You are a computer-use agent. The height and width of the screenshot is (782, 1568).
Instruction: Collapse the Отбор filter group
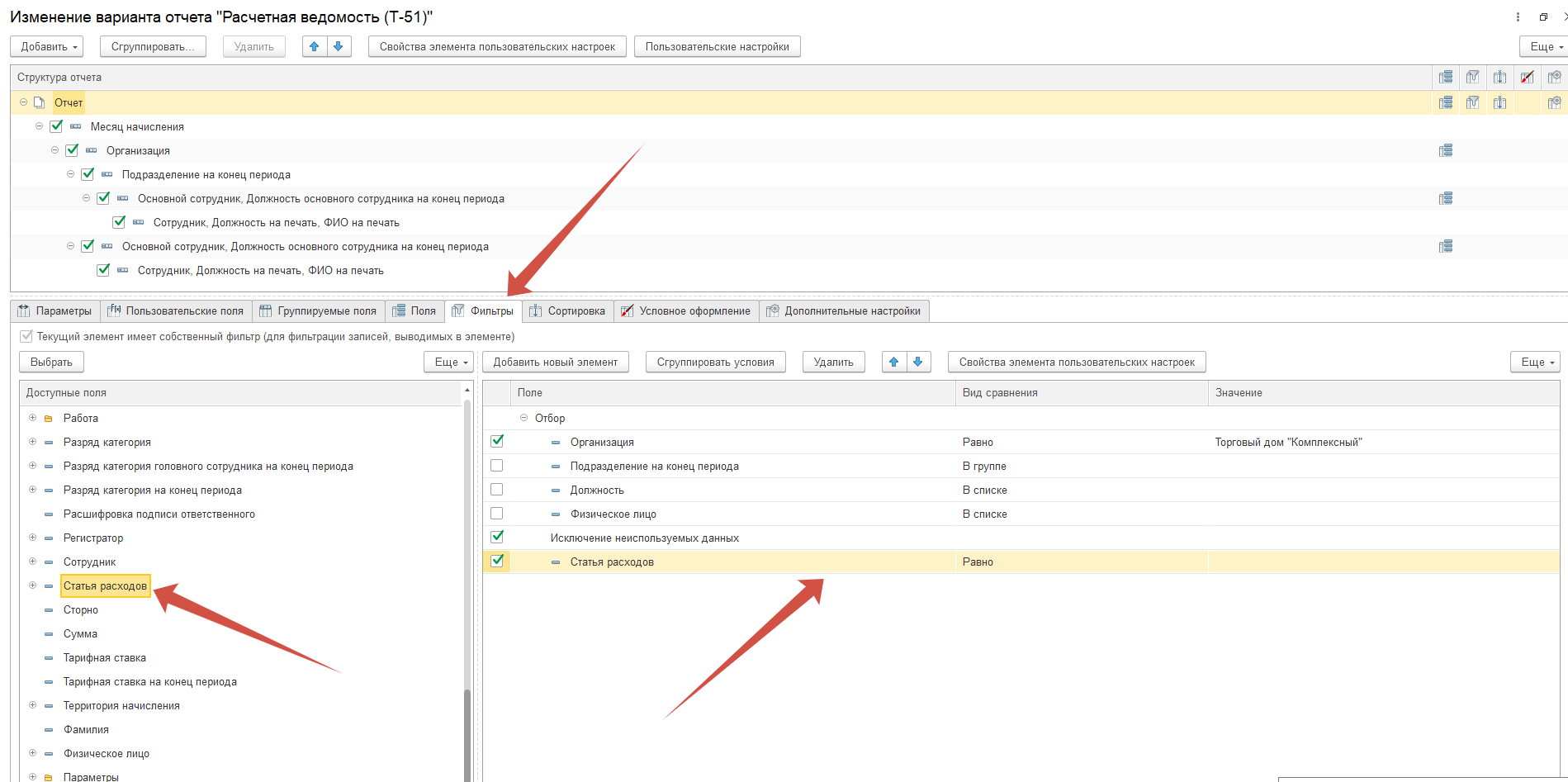point(523,419)
